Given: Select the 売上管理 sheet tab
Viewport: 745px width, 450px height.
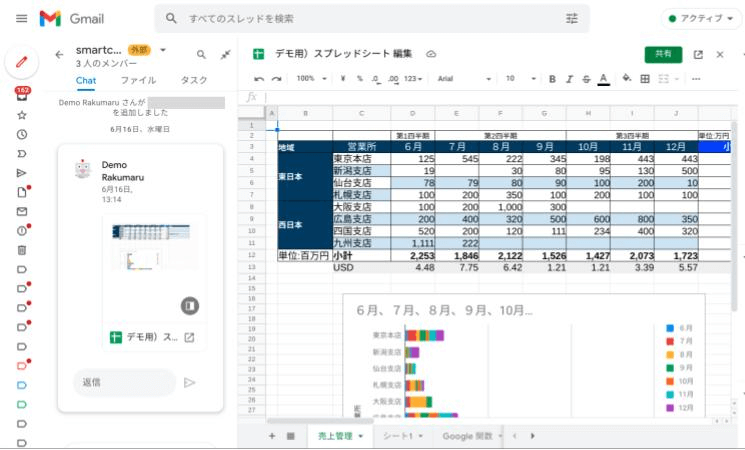Looking at the screenshot, I should pos(335,436).
